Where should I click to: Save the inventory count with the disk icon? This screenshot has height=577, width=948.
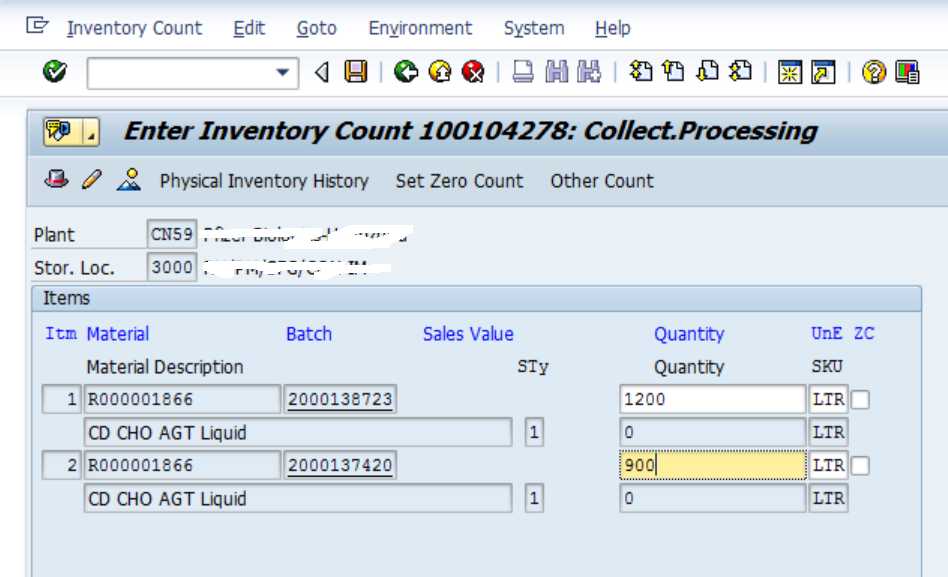tap(356, 72)
